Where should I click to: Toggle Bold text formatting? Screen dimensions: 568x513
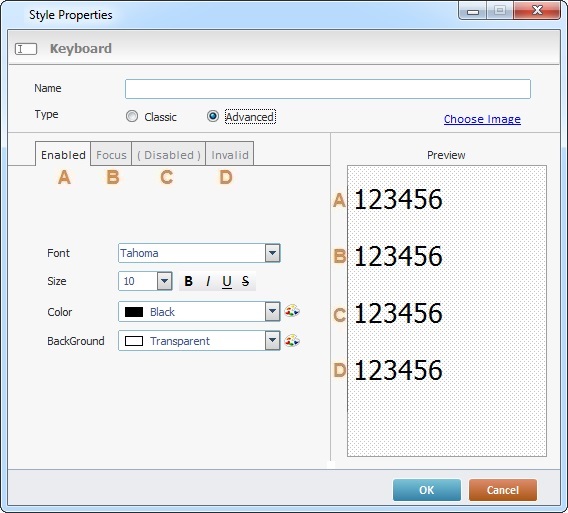[x=188, y=281]
